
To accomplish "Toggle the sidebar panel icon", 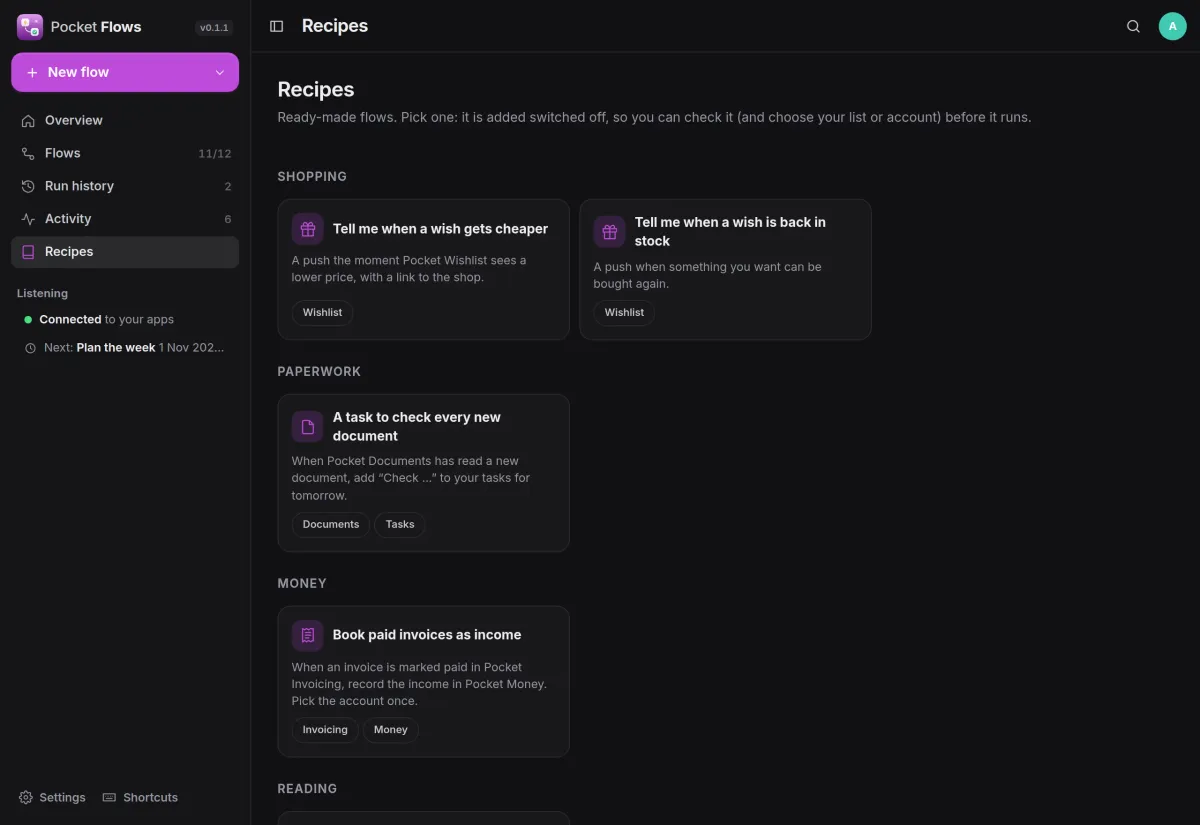I will click(x=277, y=26).
